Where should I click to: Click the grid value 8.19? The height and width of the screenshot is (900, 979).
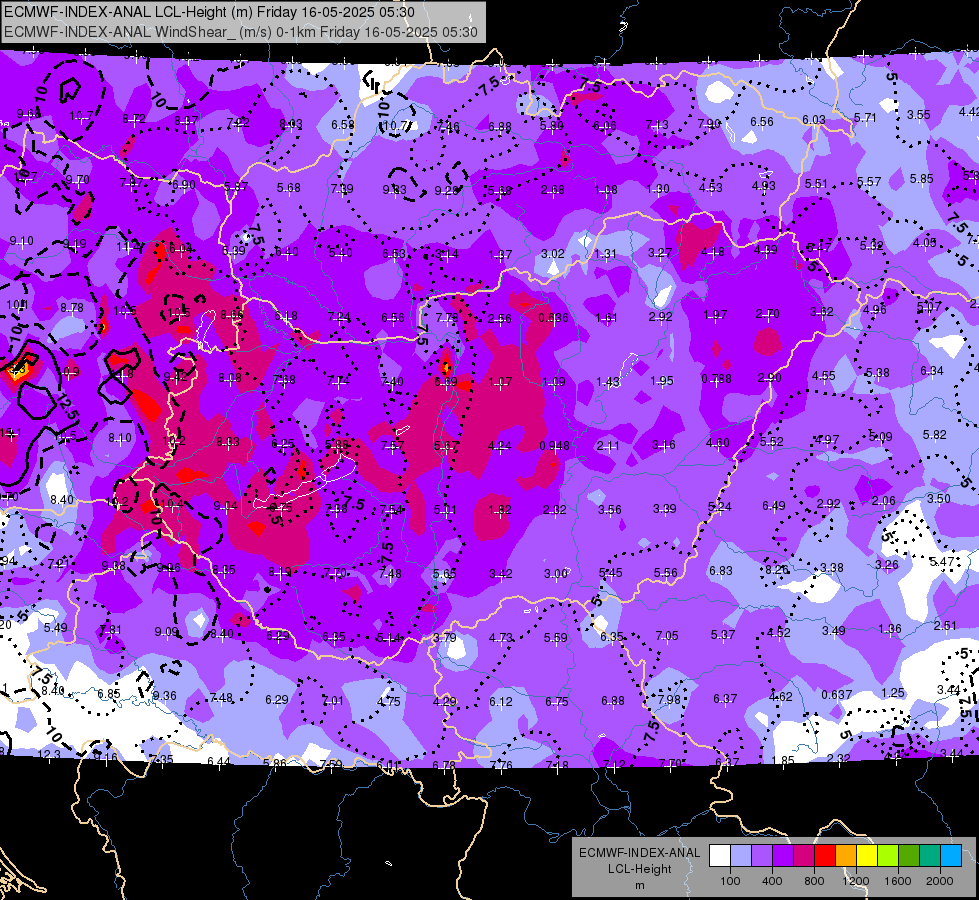point(280,571)
